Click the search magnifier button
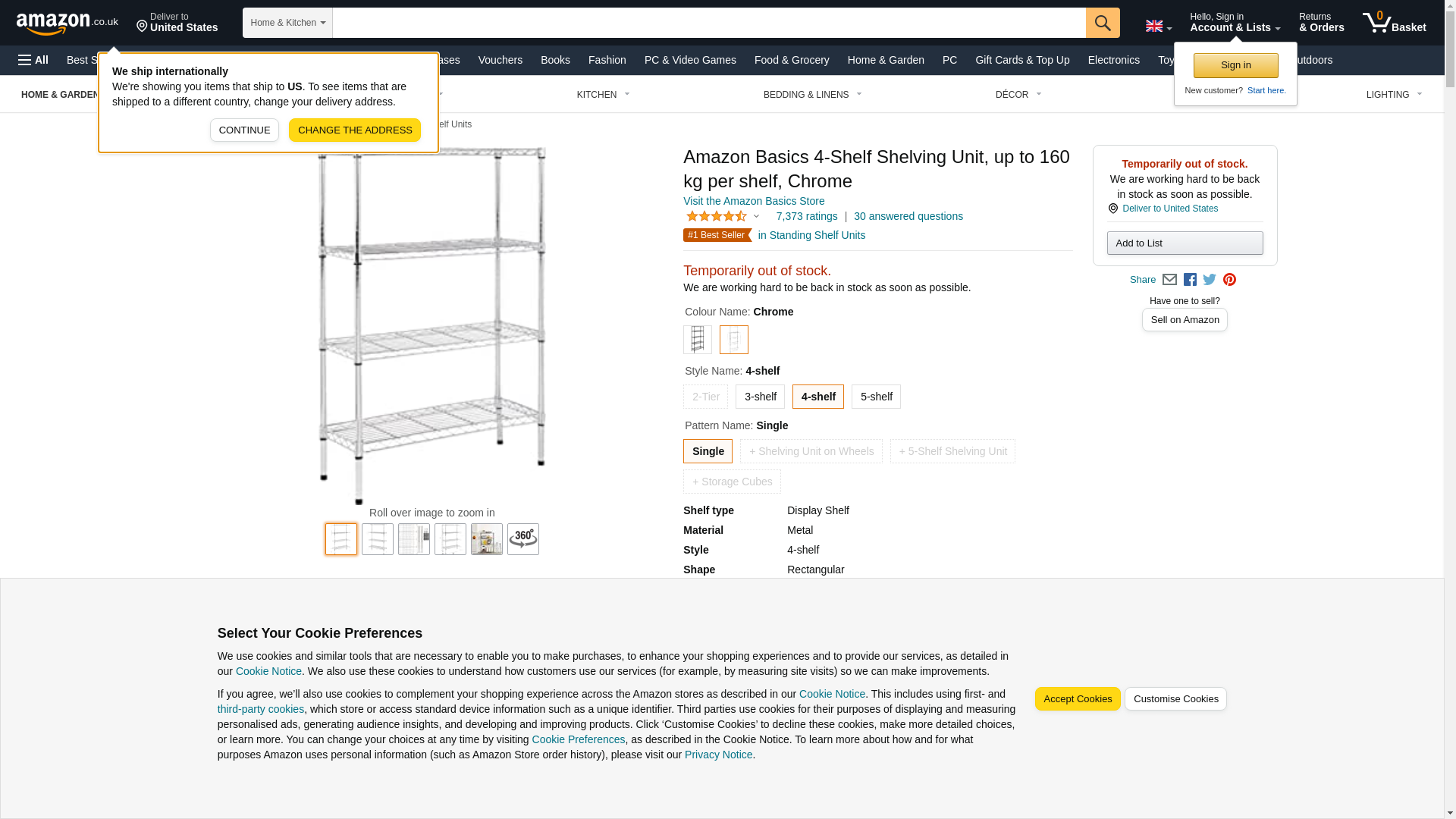The image size is (1456, 819). [x=1102, y=23]
